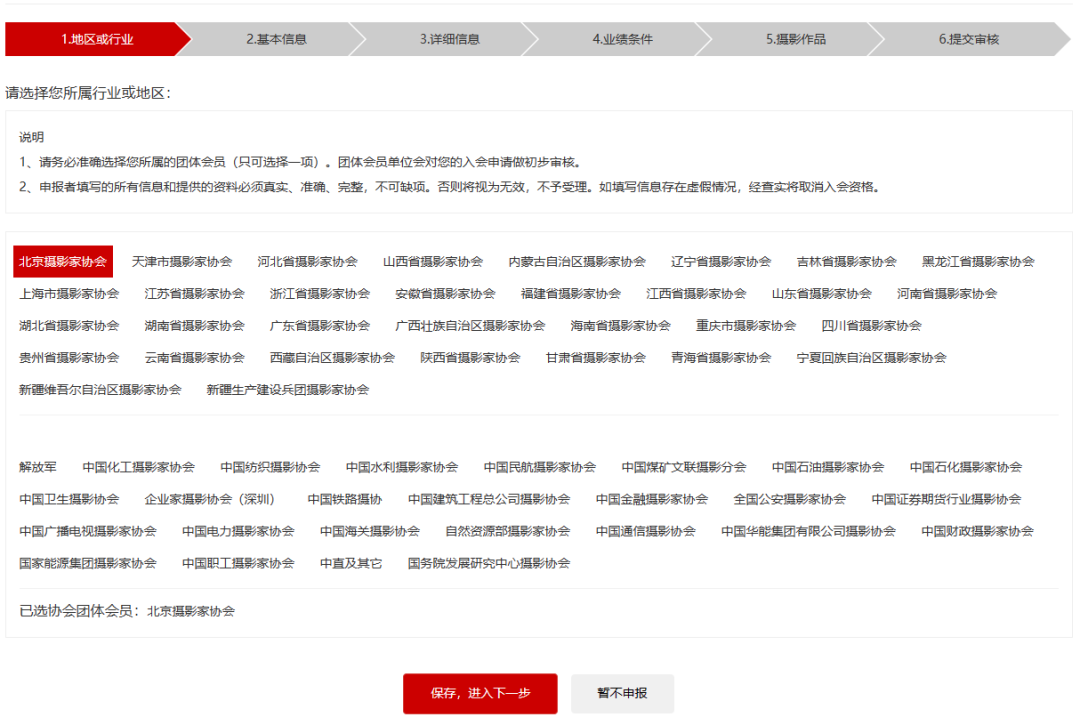This screenshot has height=725, width=1080.
Task: Pick 云南省摄影家协会
Action: point(194,358)
